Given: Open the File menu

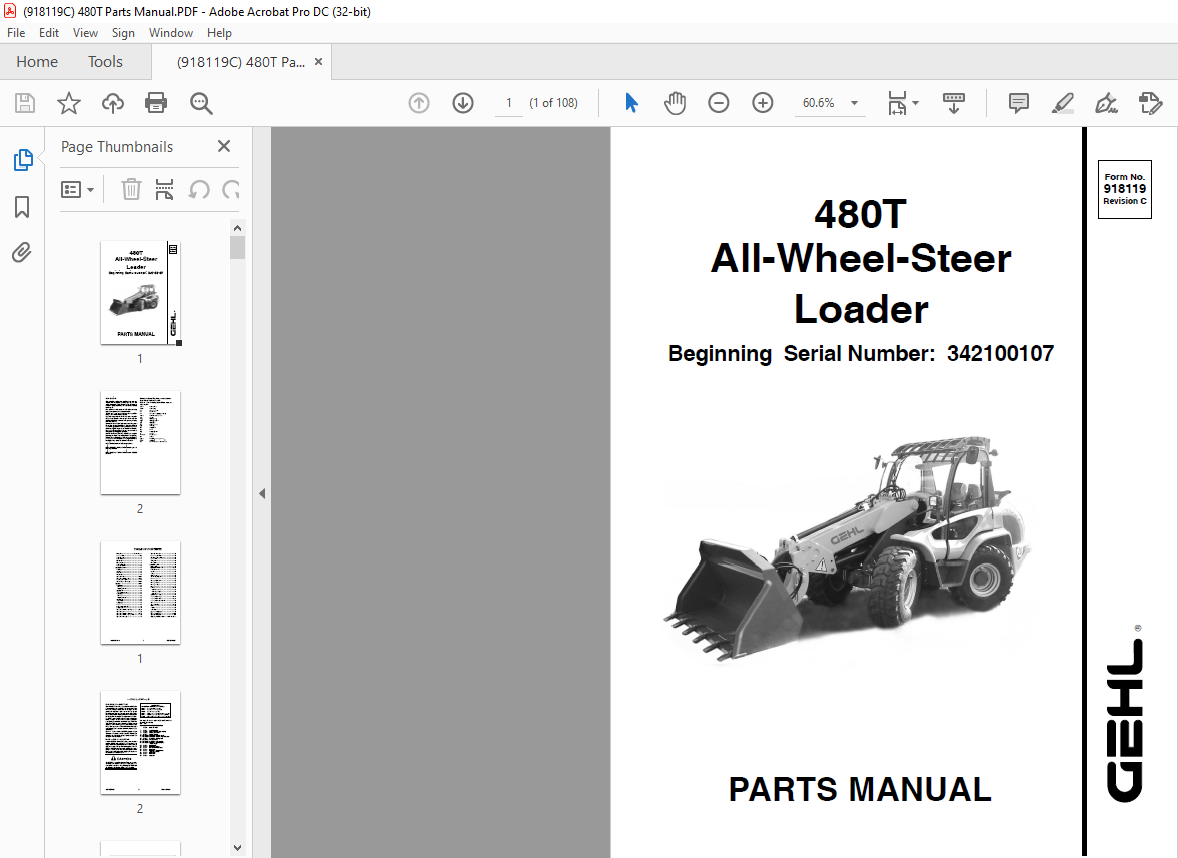Looking at the screenshot, I should [x=16, y=33].
